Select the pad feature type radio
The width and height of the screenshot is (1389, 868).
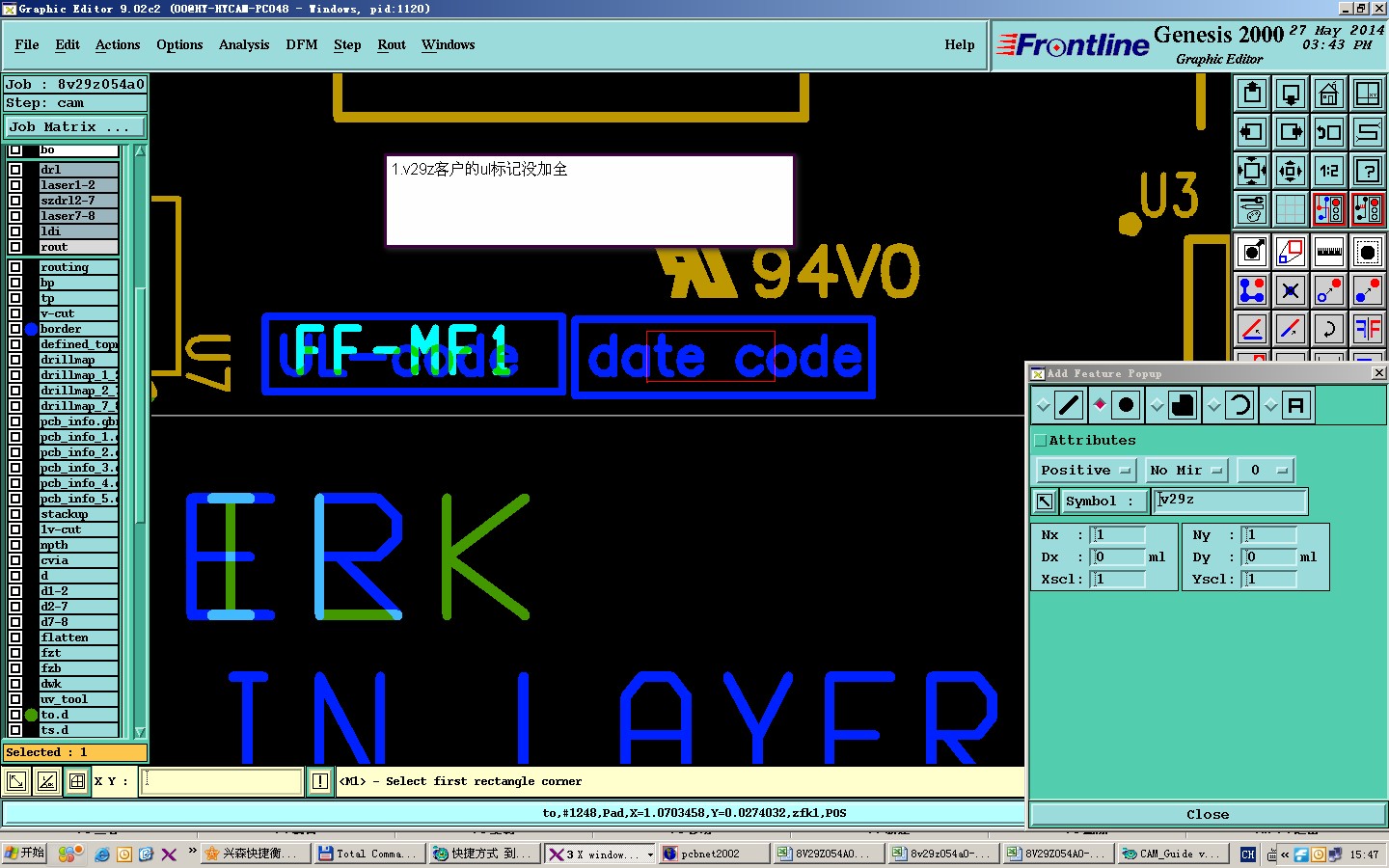[1100, 405]
